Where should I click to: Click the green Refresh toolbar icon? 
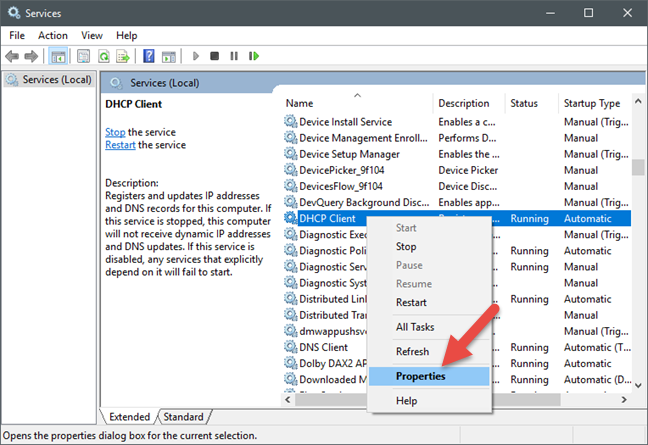(104, 56)
